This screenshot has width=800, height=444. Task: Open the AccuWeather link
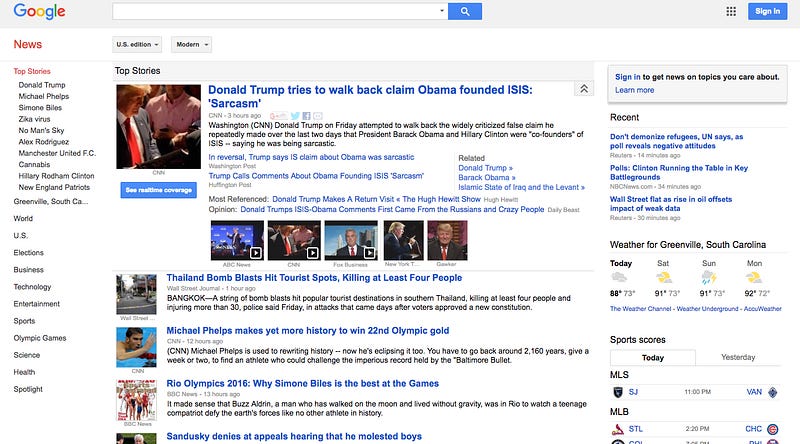[x=762, y=309]
